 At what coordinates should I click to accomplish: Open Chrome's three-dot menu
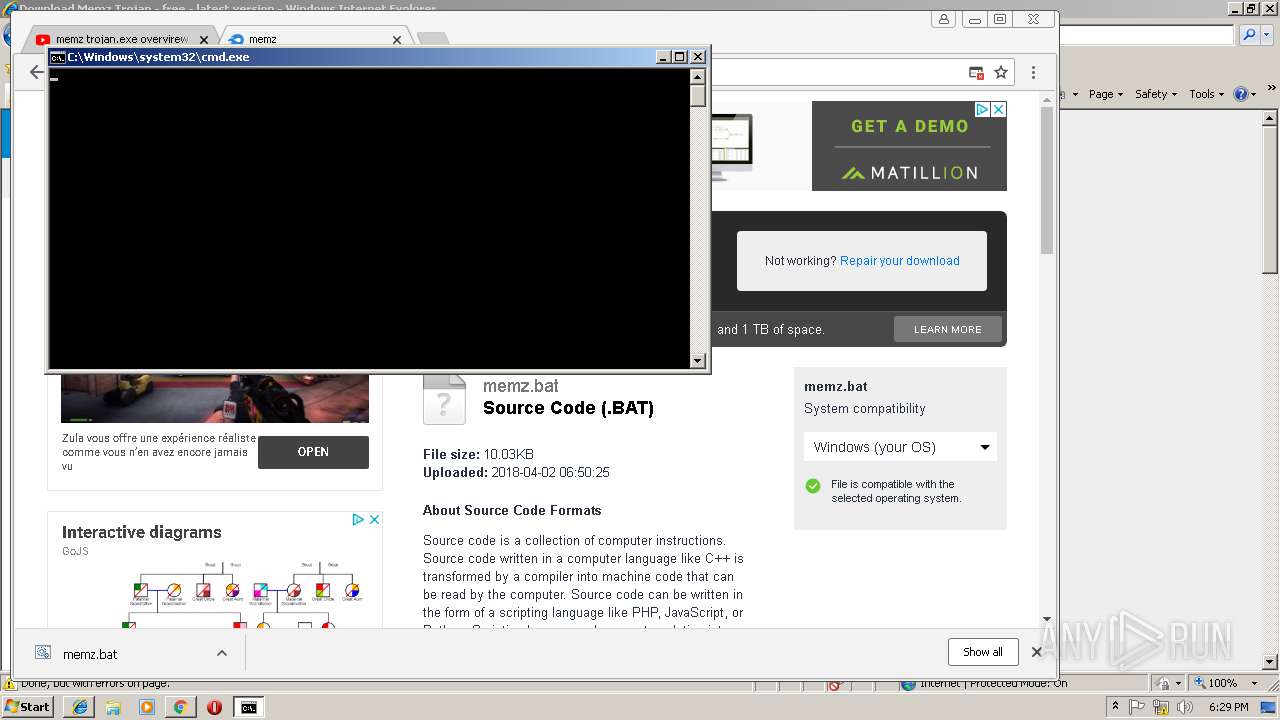pos(1033,73)
